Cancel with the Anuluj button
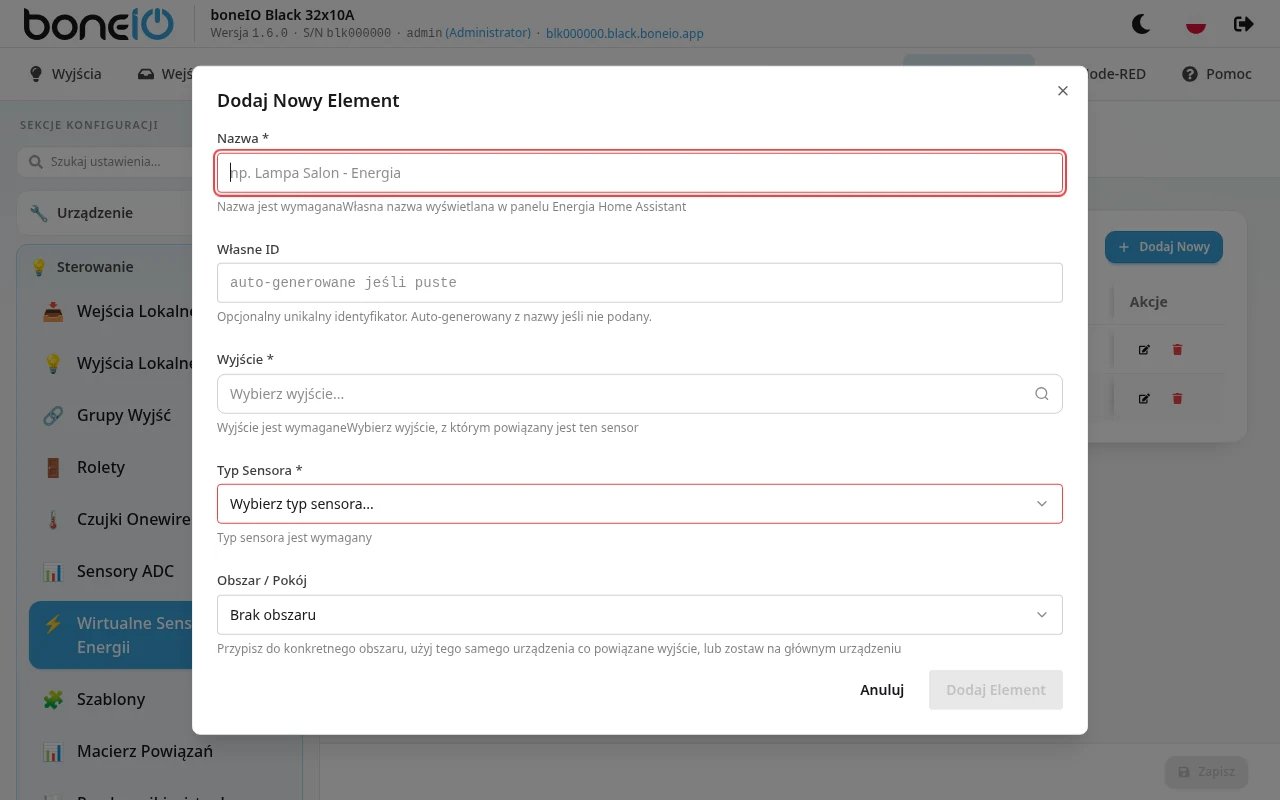Screen dimensions: 1280x800 point(882,690)
